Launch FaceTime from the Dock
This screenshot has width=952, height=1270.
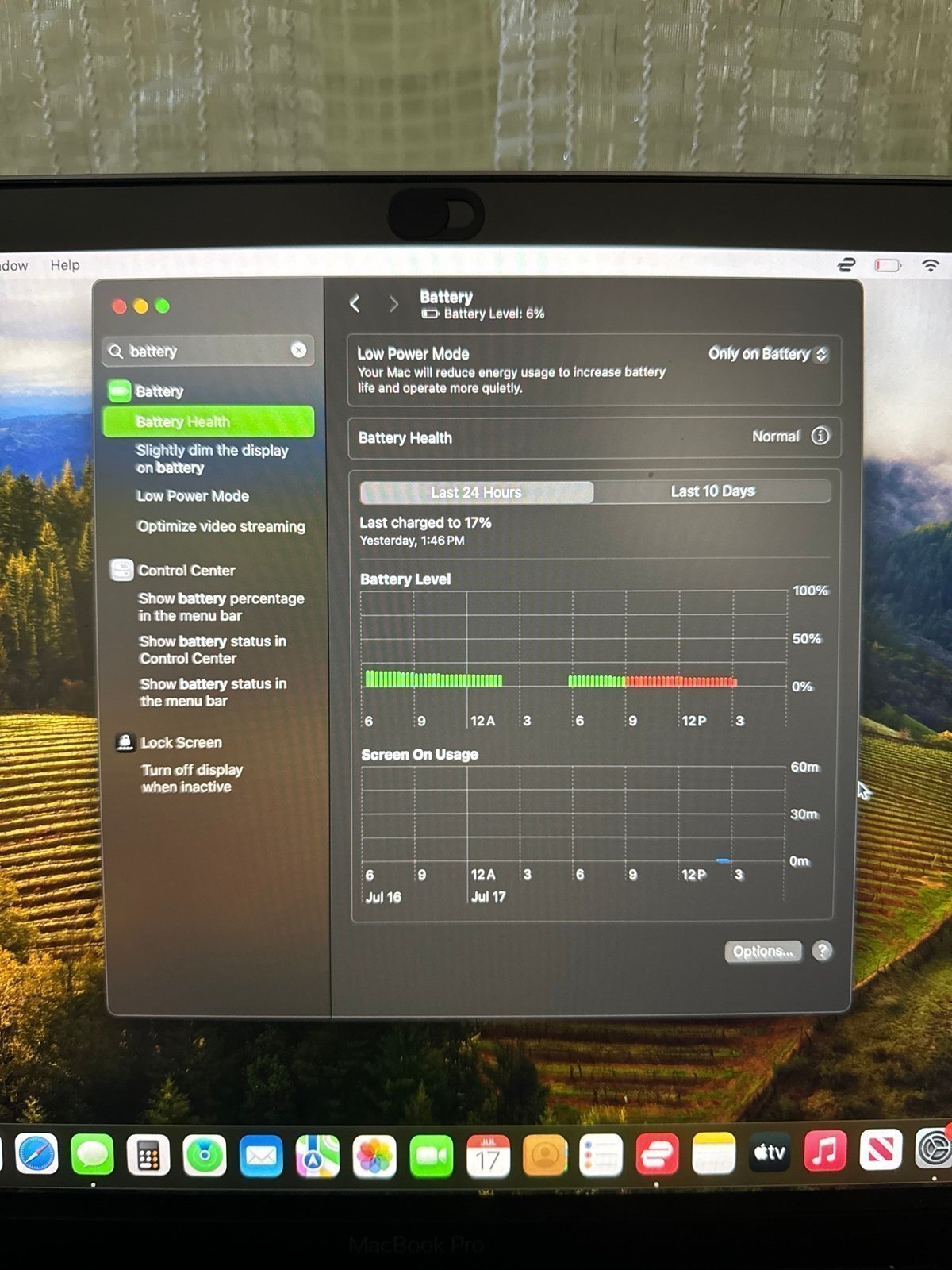pos(432,1156)
